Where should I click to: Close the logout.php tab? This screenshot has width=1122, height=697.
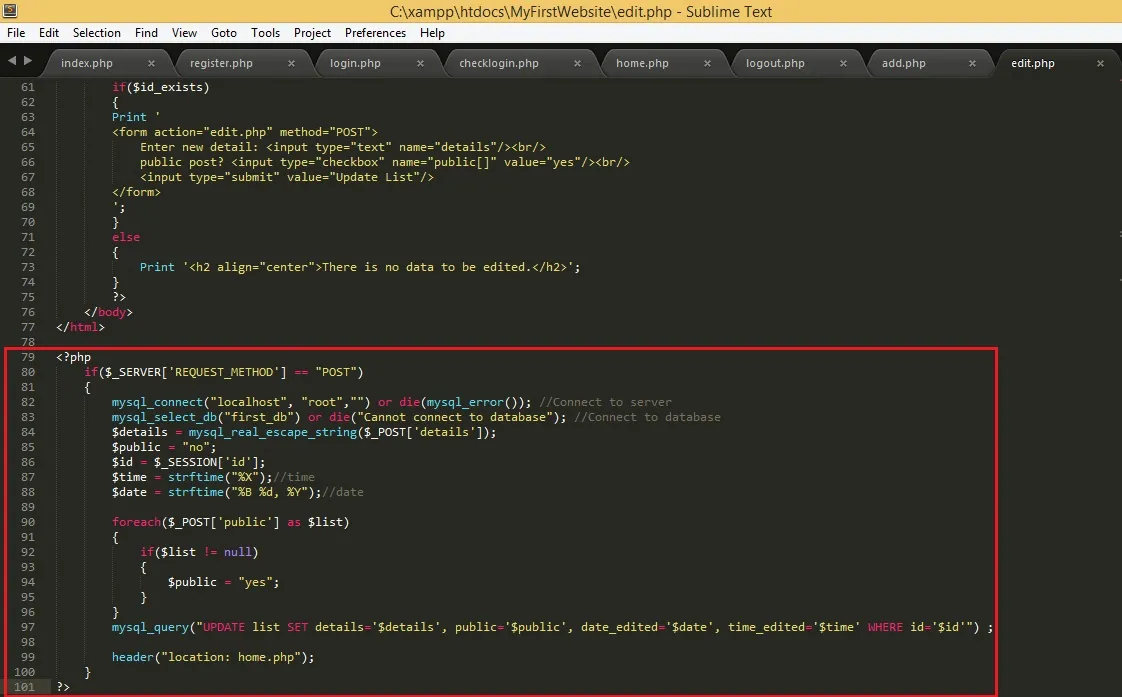tap(843, 63)
